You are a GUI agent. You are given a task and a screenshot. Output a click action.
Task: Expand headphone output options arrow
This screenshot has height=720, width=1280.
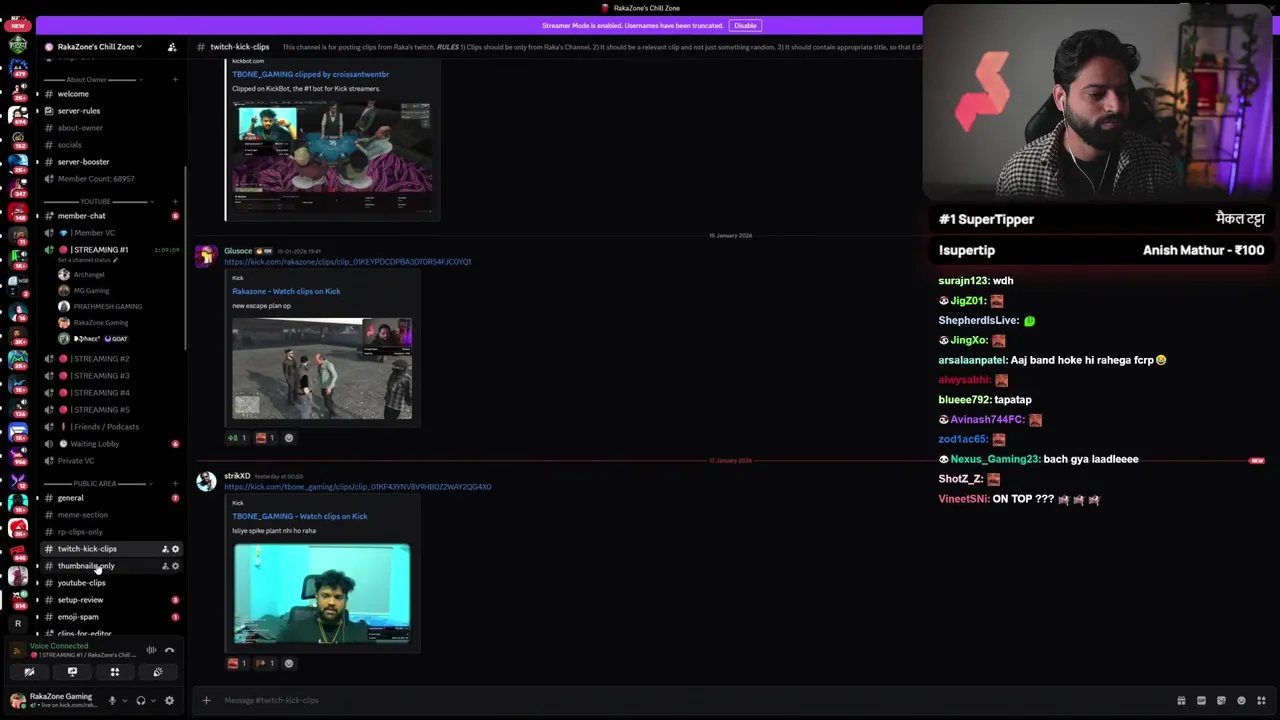[x=152, y=700]
